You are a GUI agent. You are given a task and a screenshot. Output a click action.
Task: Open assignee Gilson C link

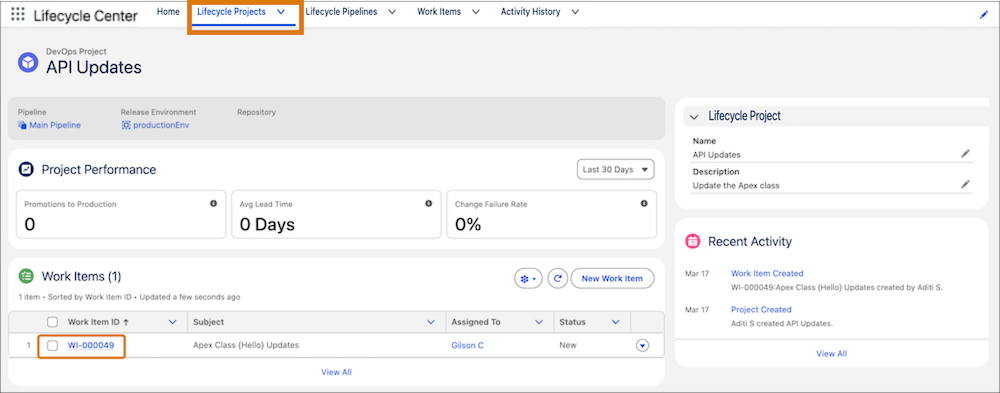coord(467,345)
